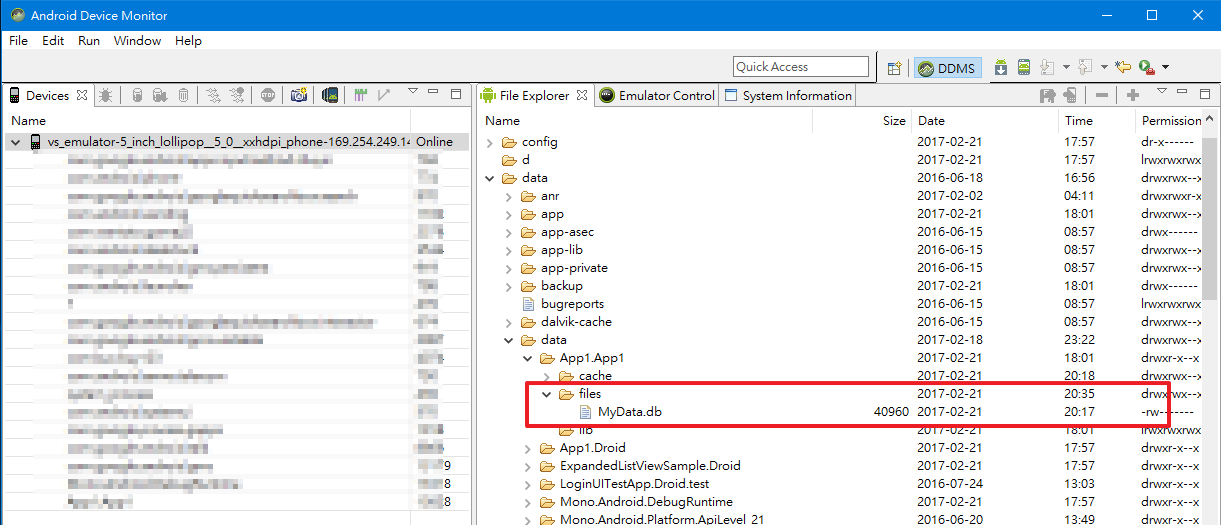The image size is (1221, 525).
Task: Click the Cause GC trash icon
Action: pos(184,96)
